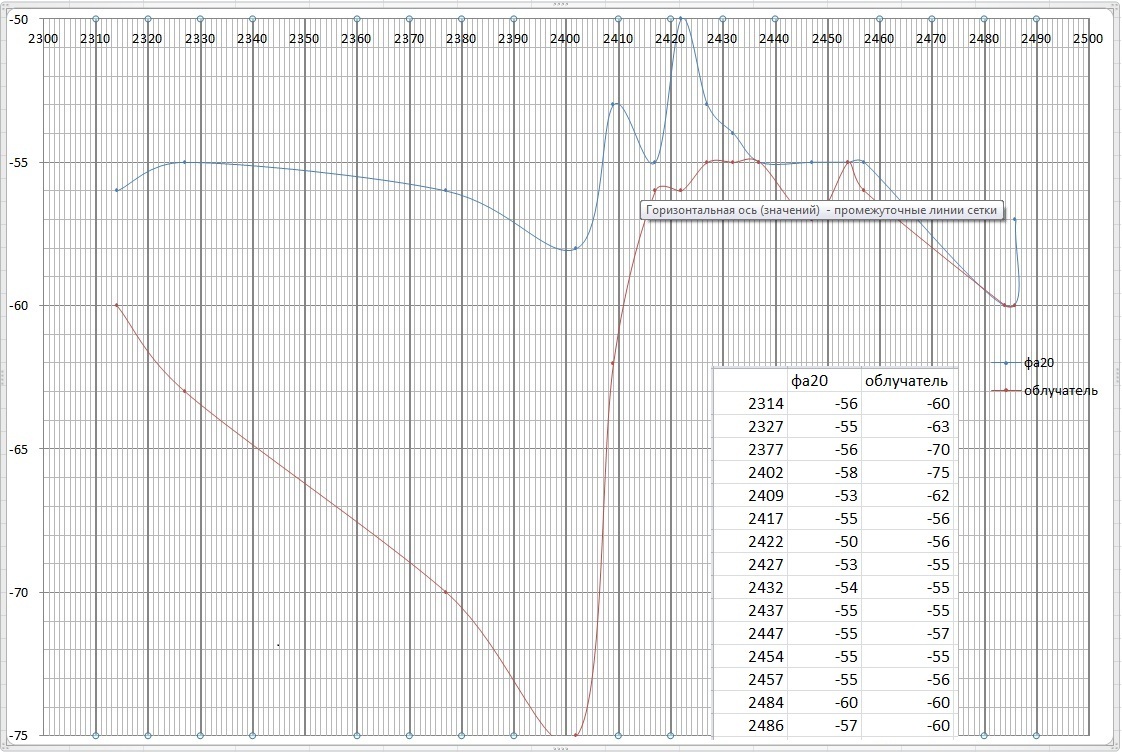Click vertical axis label -70
This screenshot has height=752, width=1122.
18,592
